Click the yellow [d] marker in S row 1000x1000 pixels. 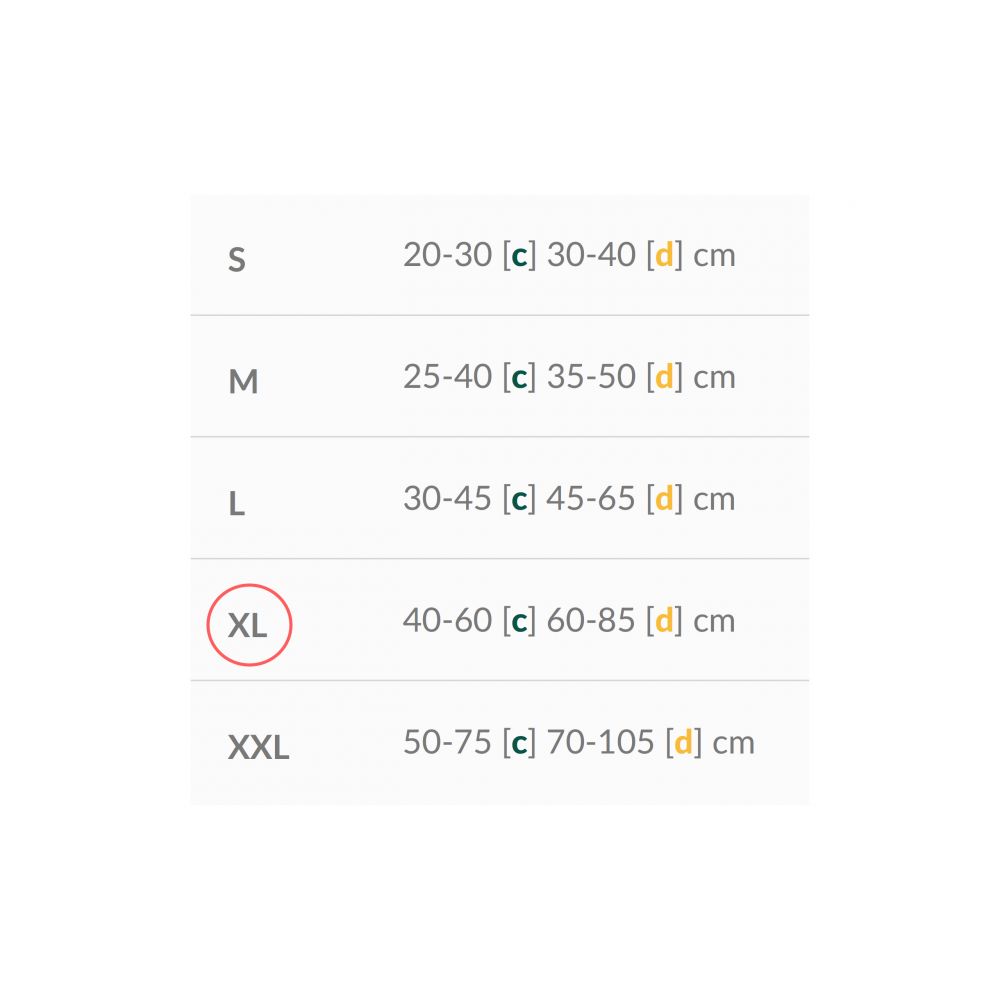tap(664, 255)
